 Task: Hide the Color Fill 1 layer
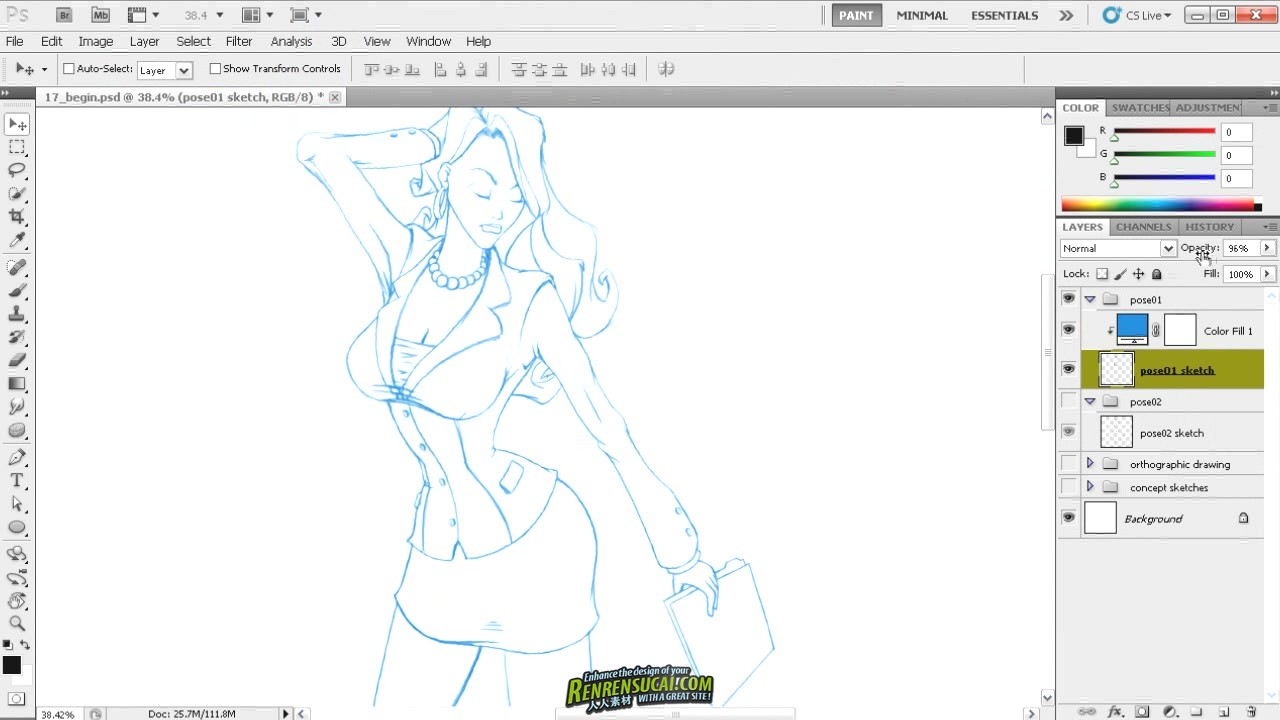point(1069,330)
